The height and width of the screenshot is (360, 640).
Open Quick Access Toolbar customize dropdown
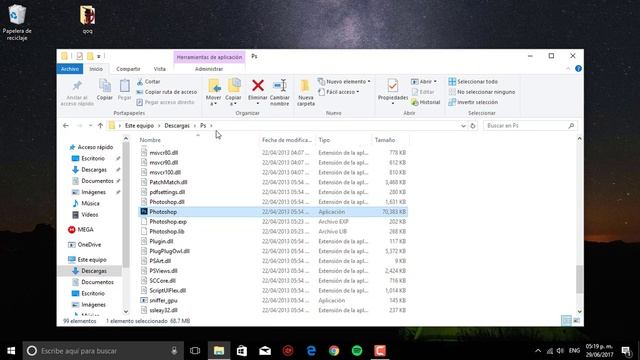point(99,56)
